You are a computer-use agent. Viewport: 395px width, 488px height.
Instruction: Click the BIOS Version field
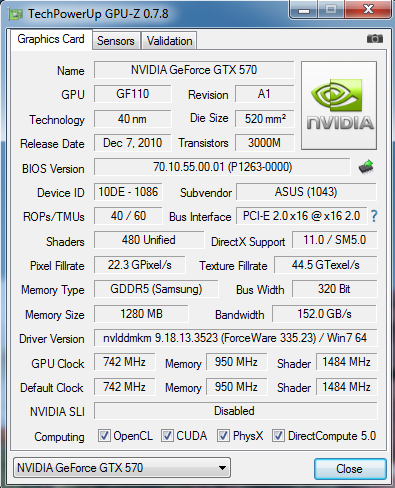(x=222, y=167)
